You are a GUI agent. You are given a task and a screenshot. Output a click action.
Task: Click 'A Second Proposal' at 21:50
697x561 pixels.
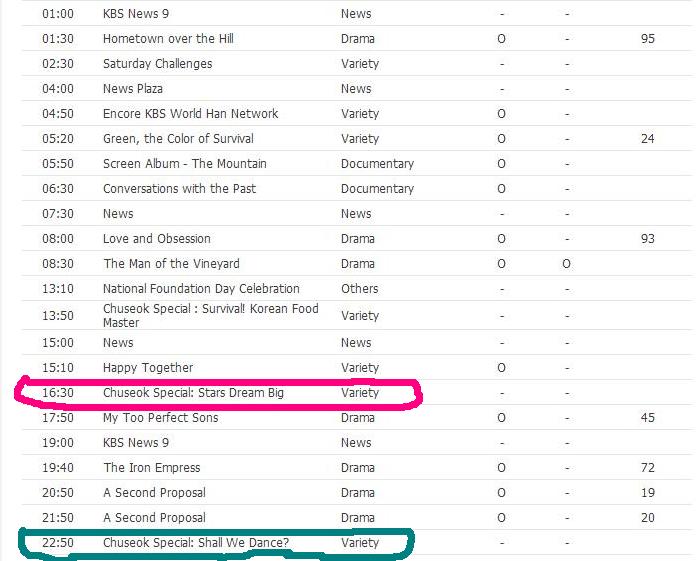pos(154,517)
